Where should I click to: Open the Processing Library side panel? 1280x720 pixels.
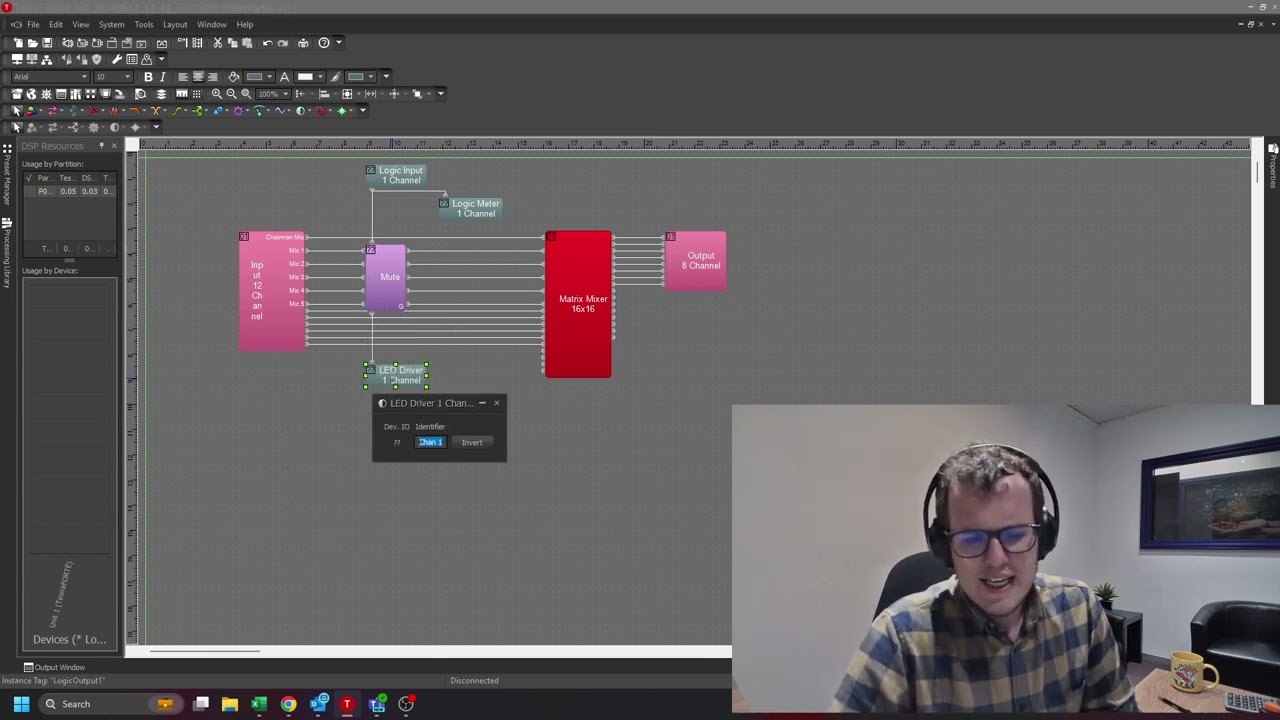tap(6, 253)
